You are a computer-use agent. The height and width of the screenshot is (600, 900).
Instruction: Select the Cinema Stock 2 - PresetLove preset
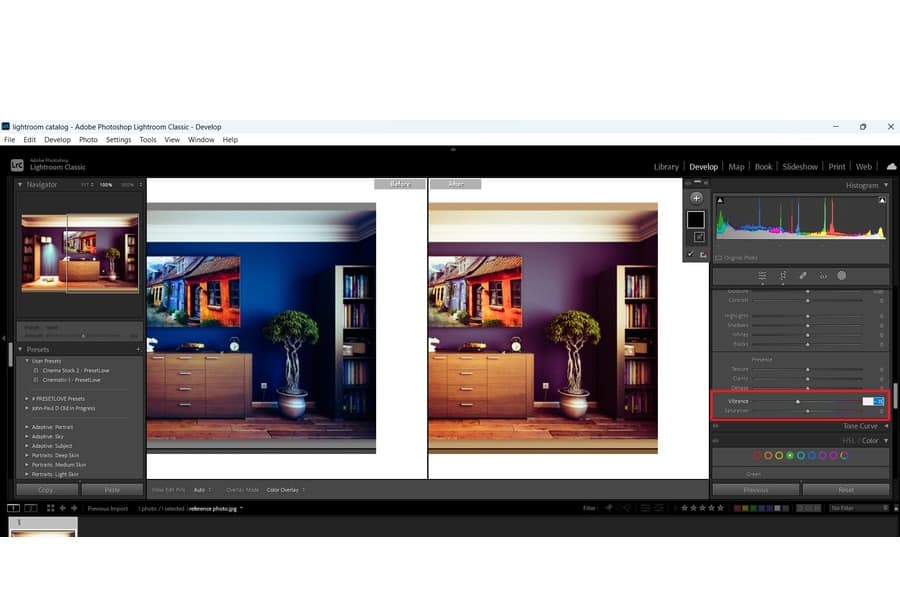click(76, 370)
